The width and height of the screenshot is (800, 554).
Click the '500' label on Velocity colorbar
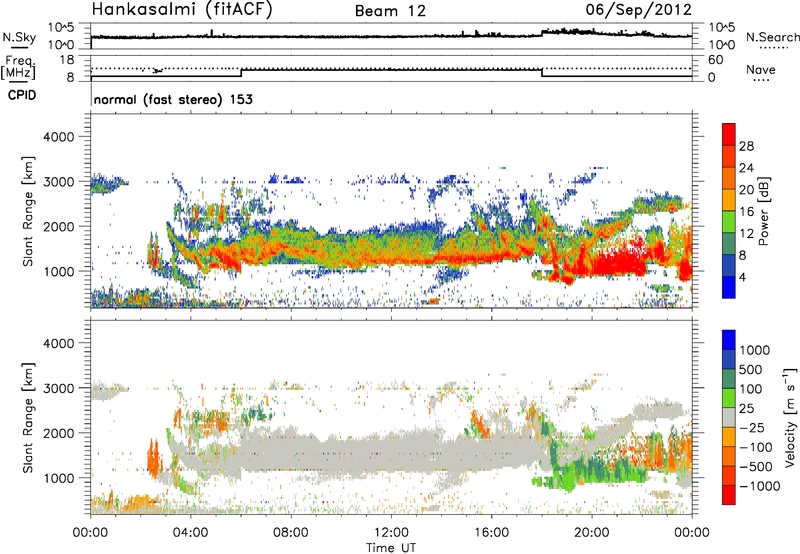pos(751,369)
